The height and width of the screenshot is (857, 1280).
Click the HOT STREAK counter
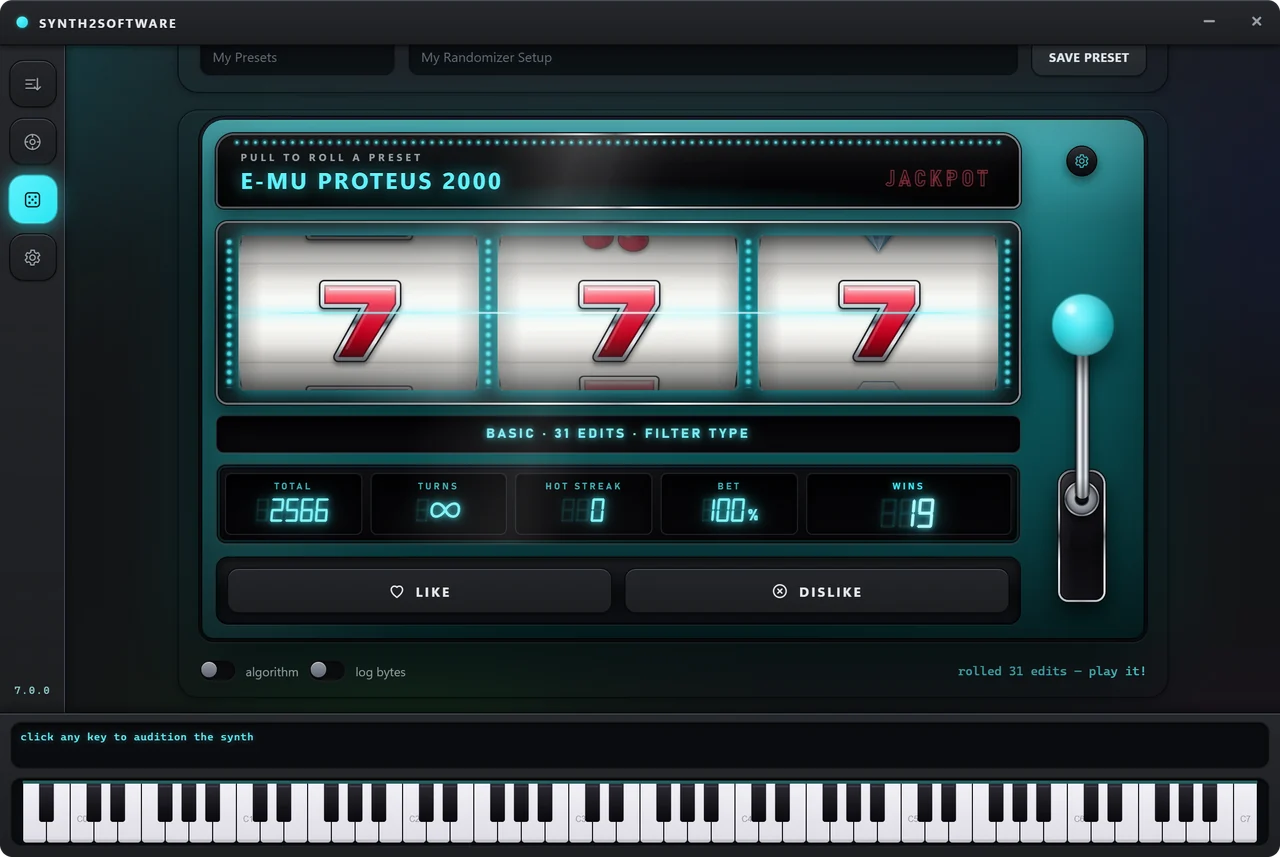[583, 504]
